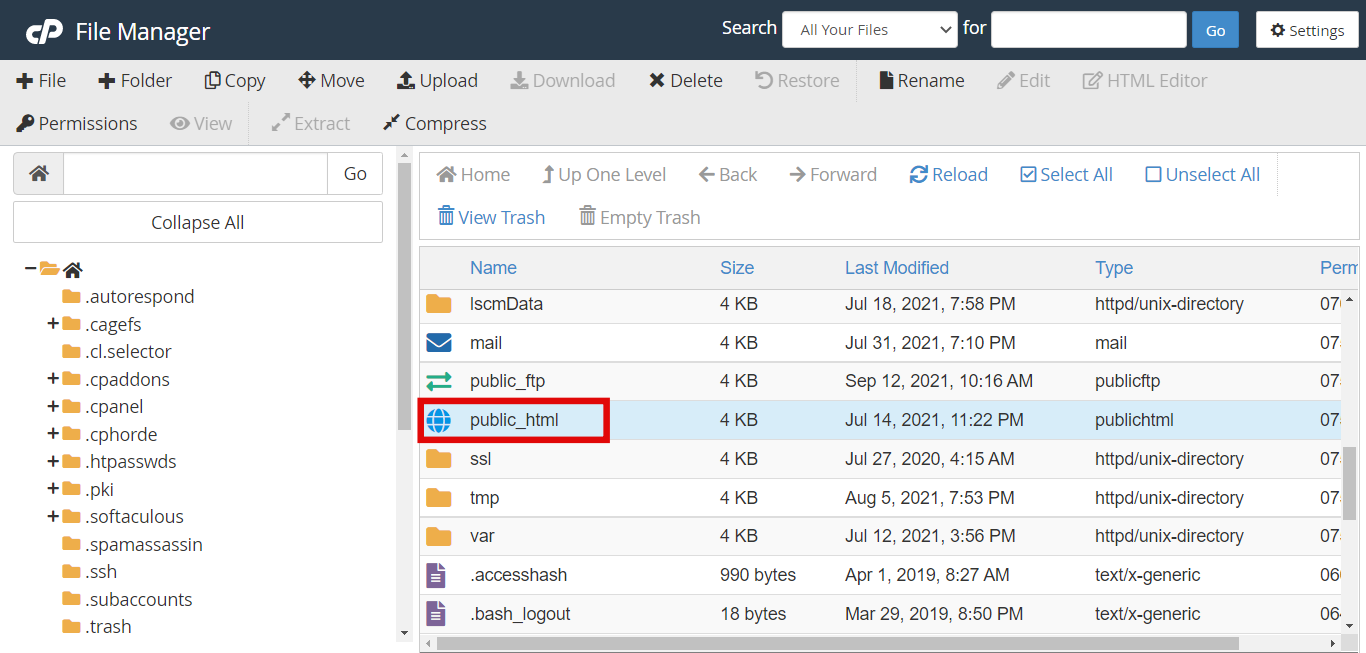Reload the file listing

click(947, 174)
